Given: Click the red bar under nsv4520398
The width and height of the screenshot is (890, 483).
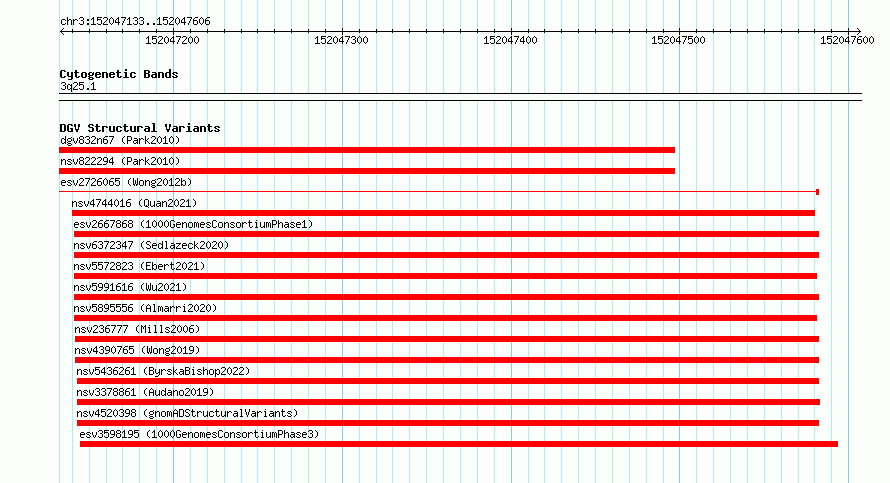Looking at the screenshot, I should pos(448,423).
